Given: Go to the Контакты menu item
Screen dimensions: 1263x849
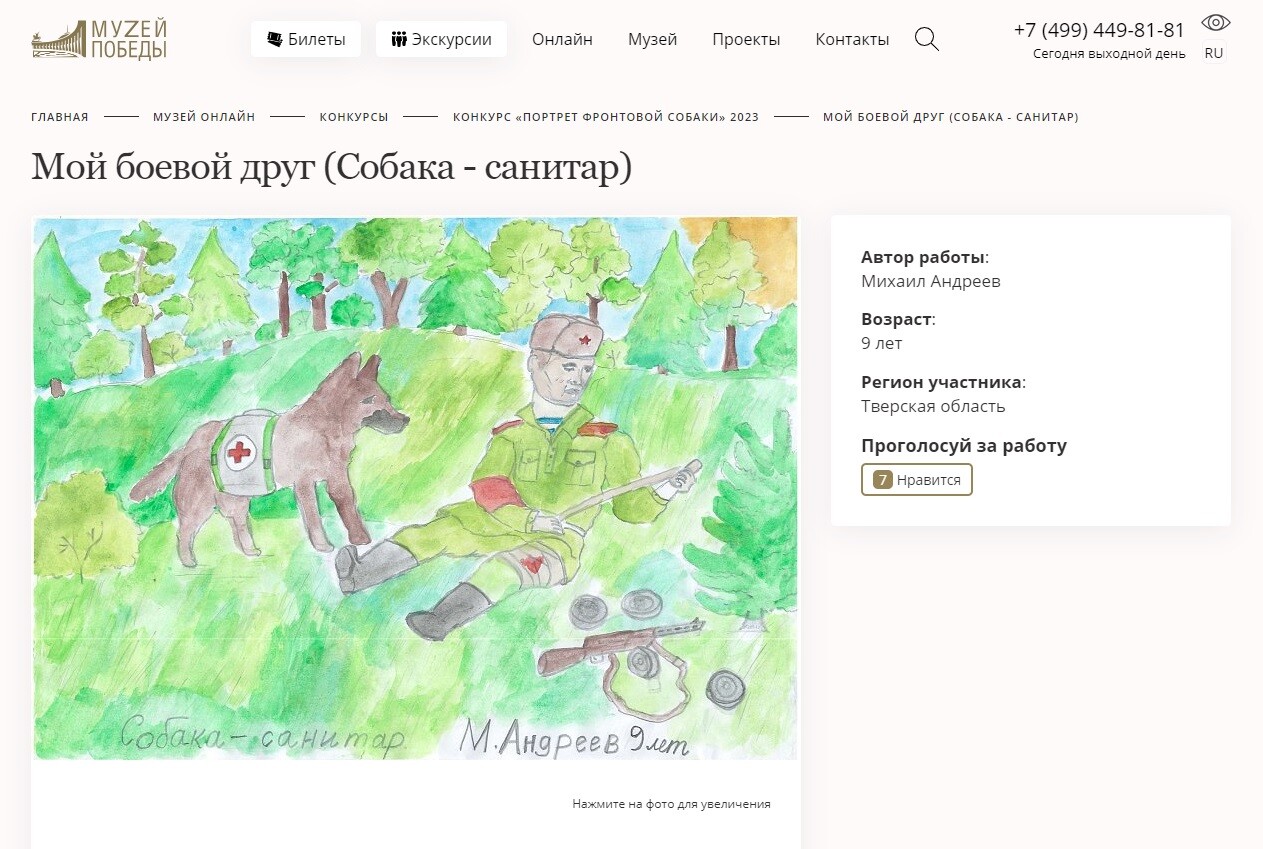Looking at the screenshot, I should (852, 39).
